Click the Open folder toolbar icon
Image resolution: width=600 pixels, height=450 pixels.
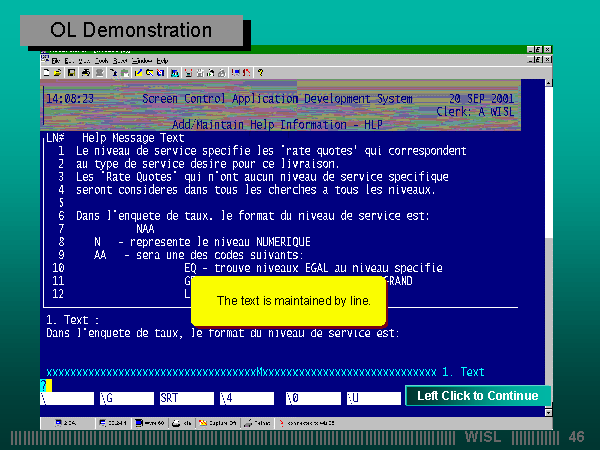(x=58, y=73)
